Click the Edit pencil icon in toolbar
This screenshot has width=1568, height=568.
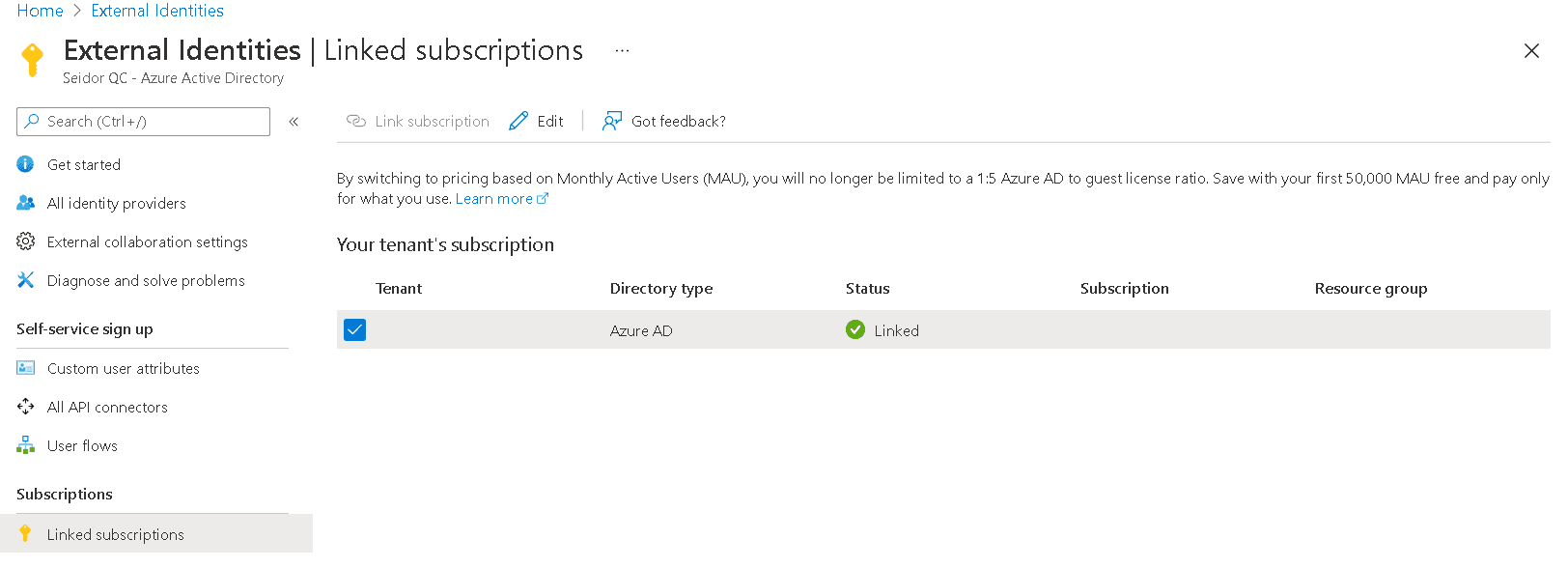[518, 121]
